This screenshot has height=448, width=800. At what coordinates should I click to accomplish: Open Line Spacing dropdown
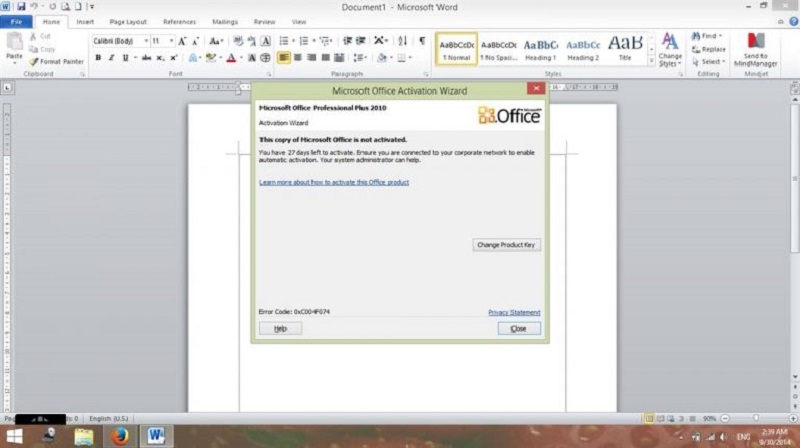click(360, 58)
